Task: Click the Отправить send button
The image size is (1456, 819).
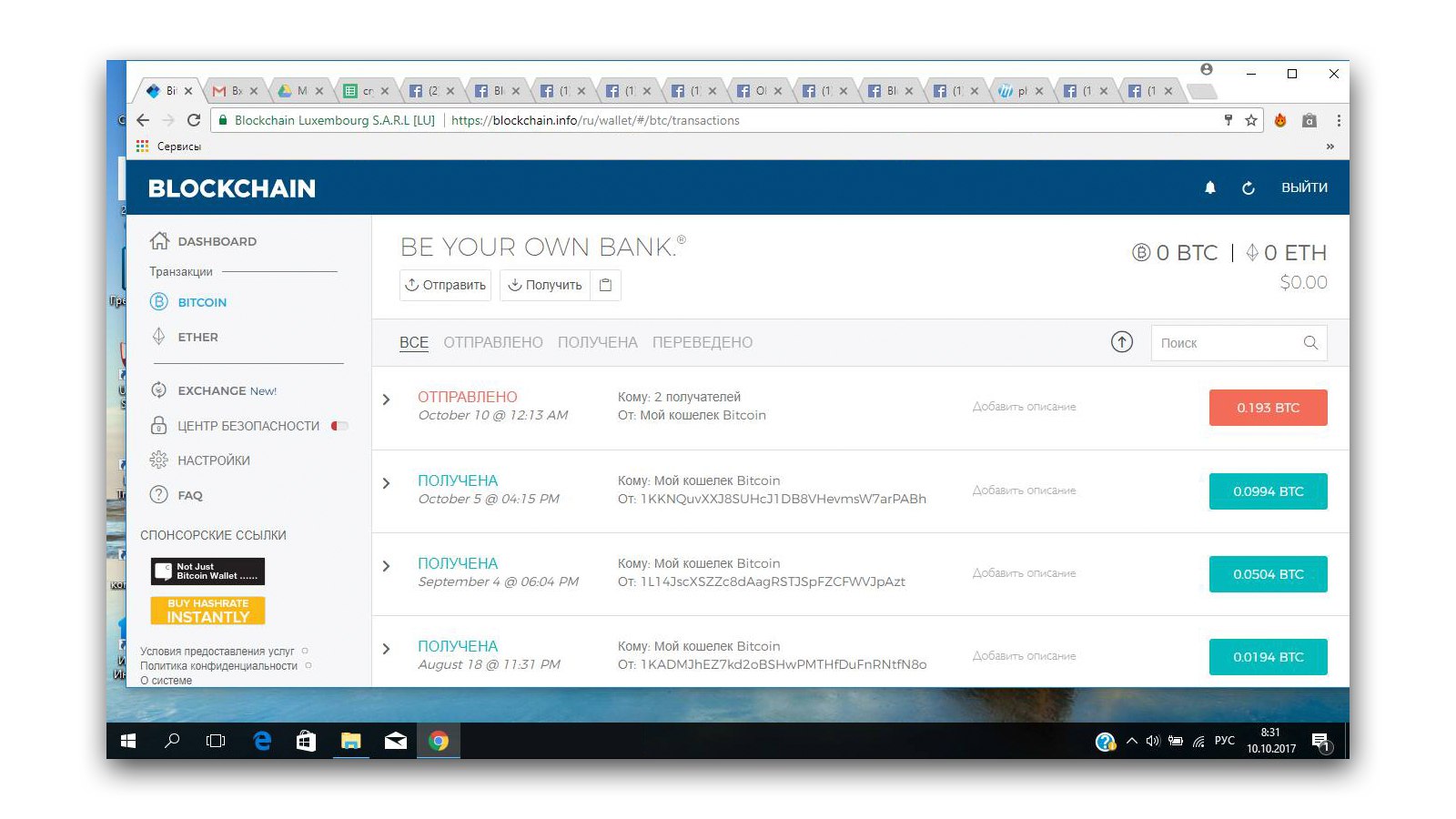Action: tap(445, 285)
